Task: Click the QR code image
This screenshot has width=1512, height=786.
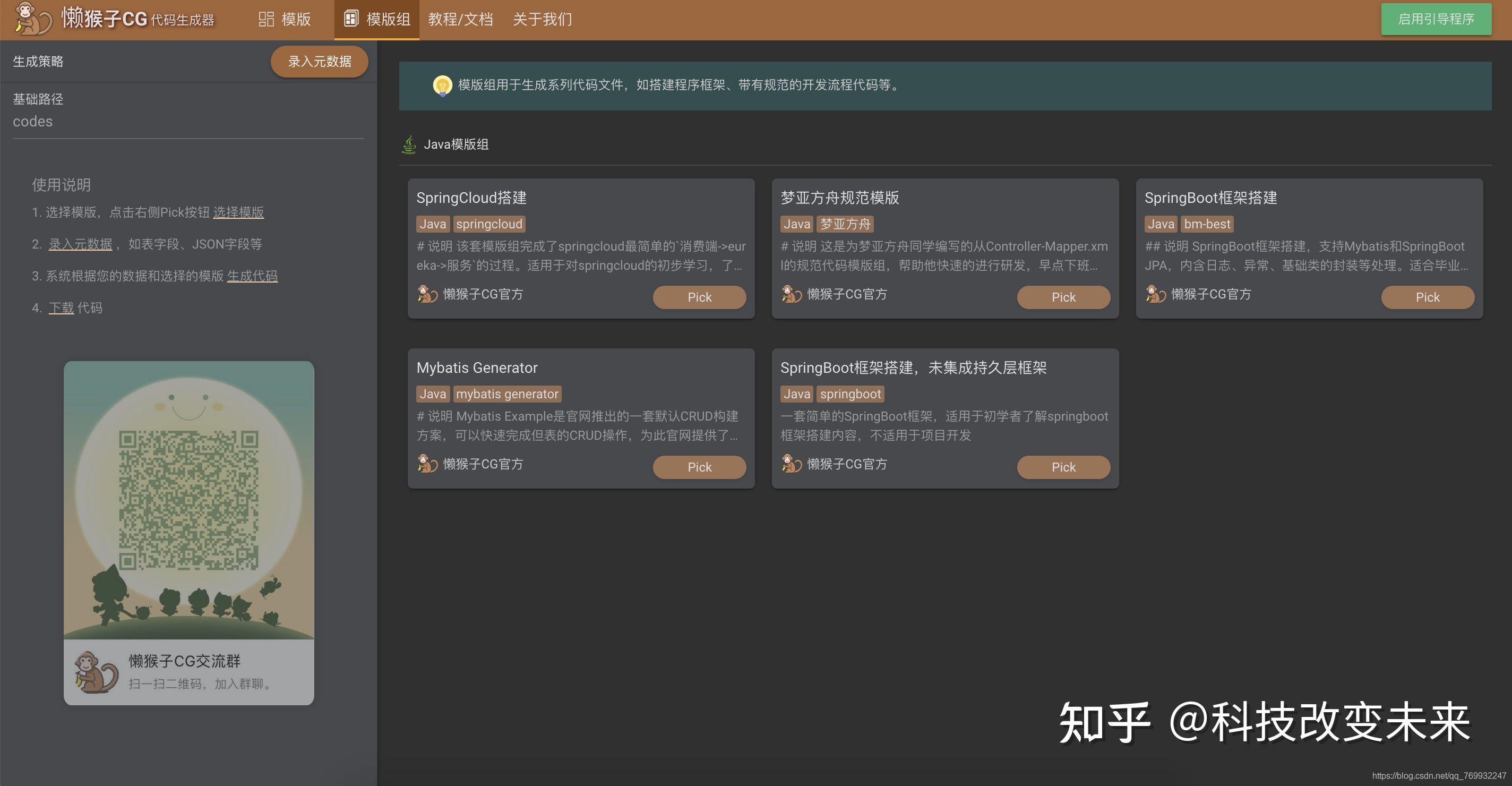Action: (x=188, y=500)
